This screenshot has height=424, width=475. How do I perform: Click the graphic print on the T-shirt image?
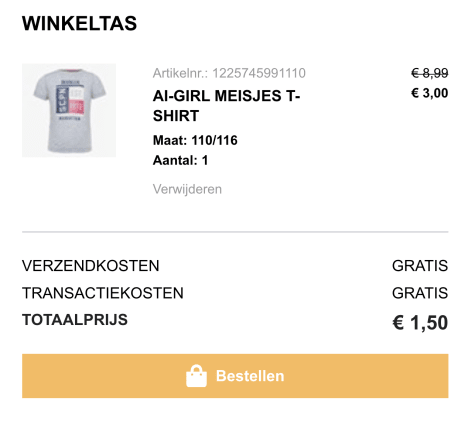click(x=70, y=101)
